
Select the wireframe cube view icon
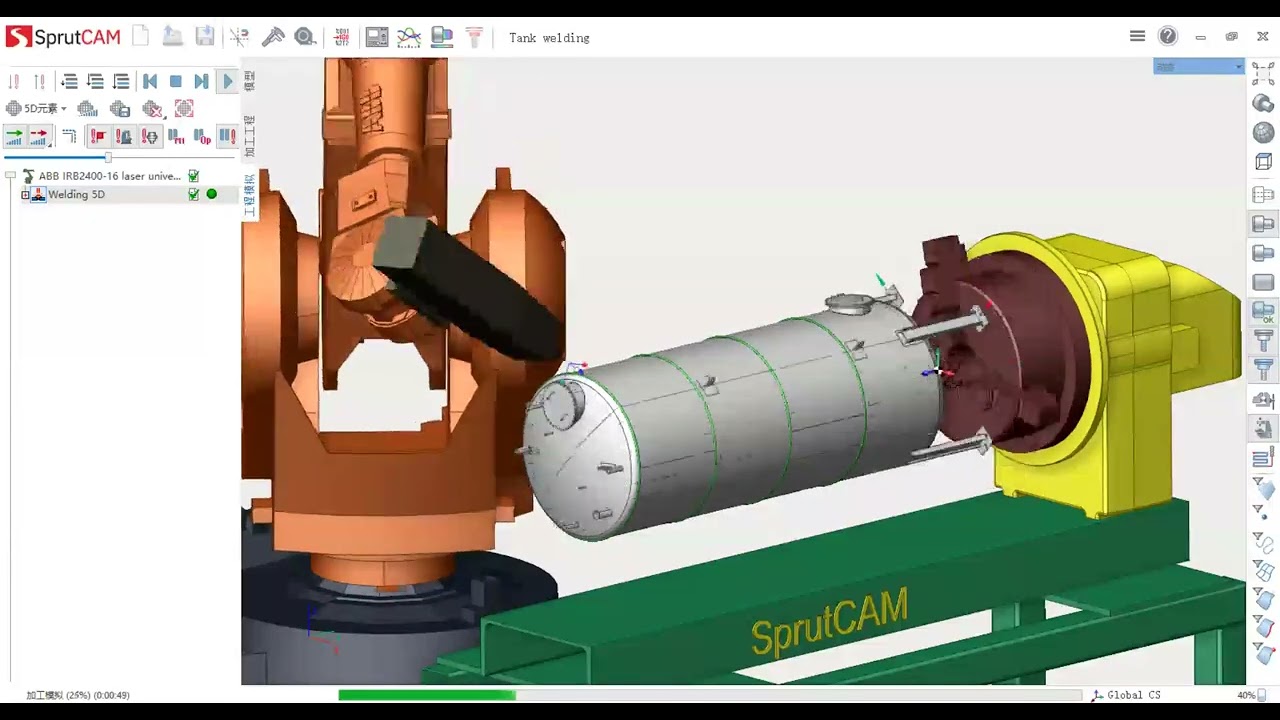tap(1263, 161)
